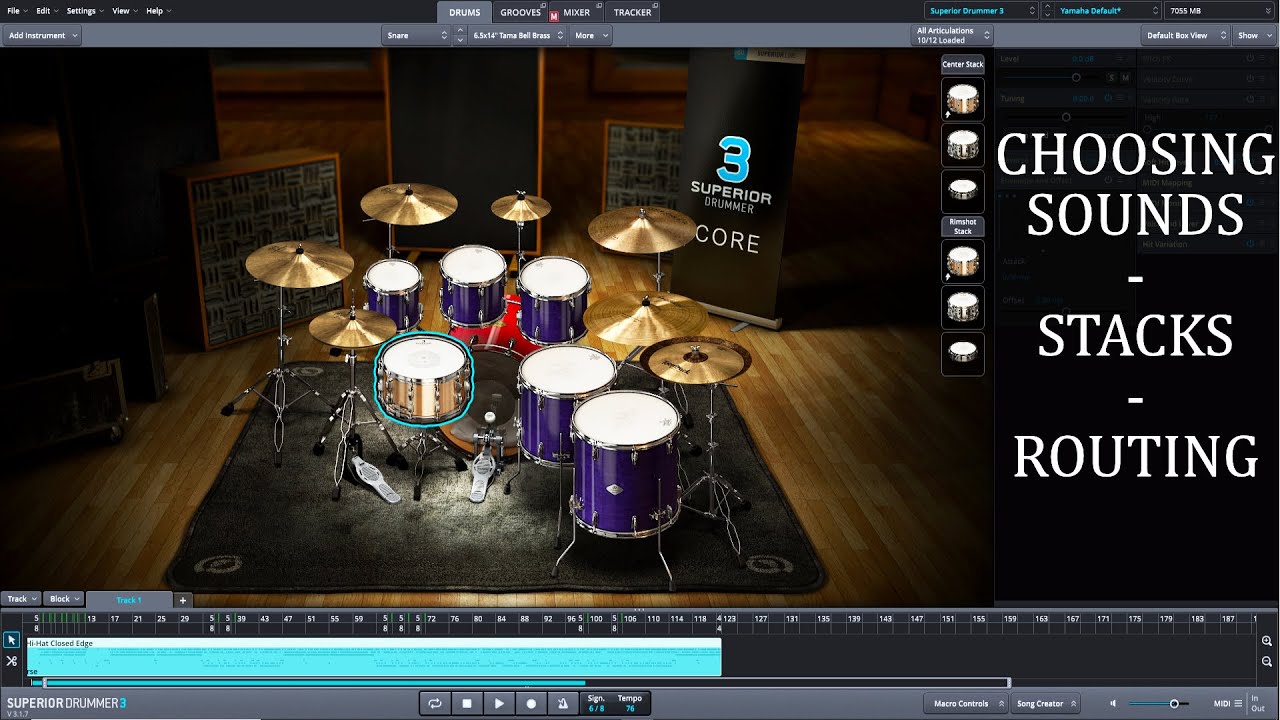Open the Edit menu
Viewport: 1280px width, 720px height.
tap(47, 11)
